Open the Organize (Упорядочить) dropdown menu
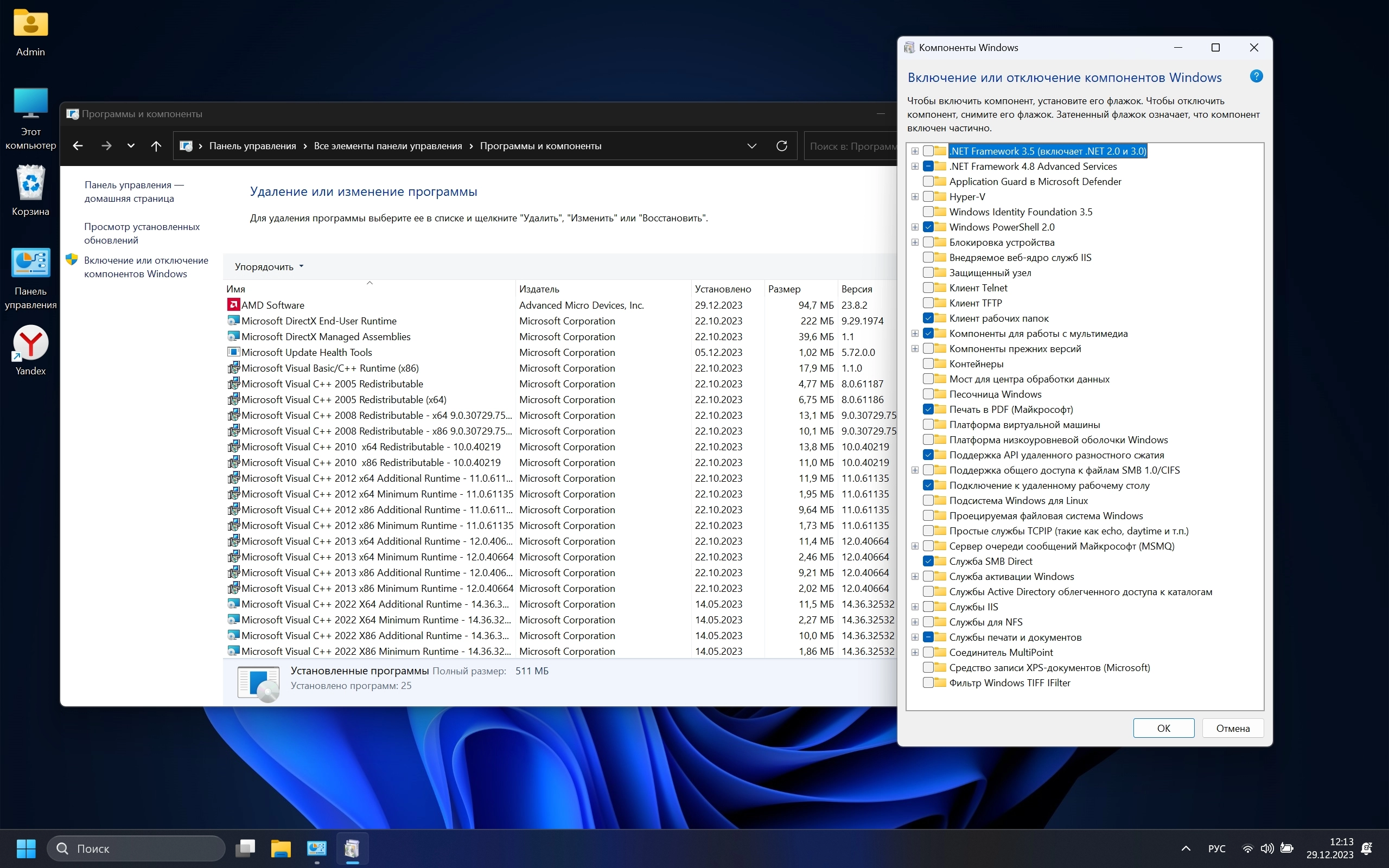This screenshot has height=868, width=1389. click(269, 267)
